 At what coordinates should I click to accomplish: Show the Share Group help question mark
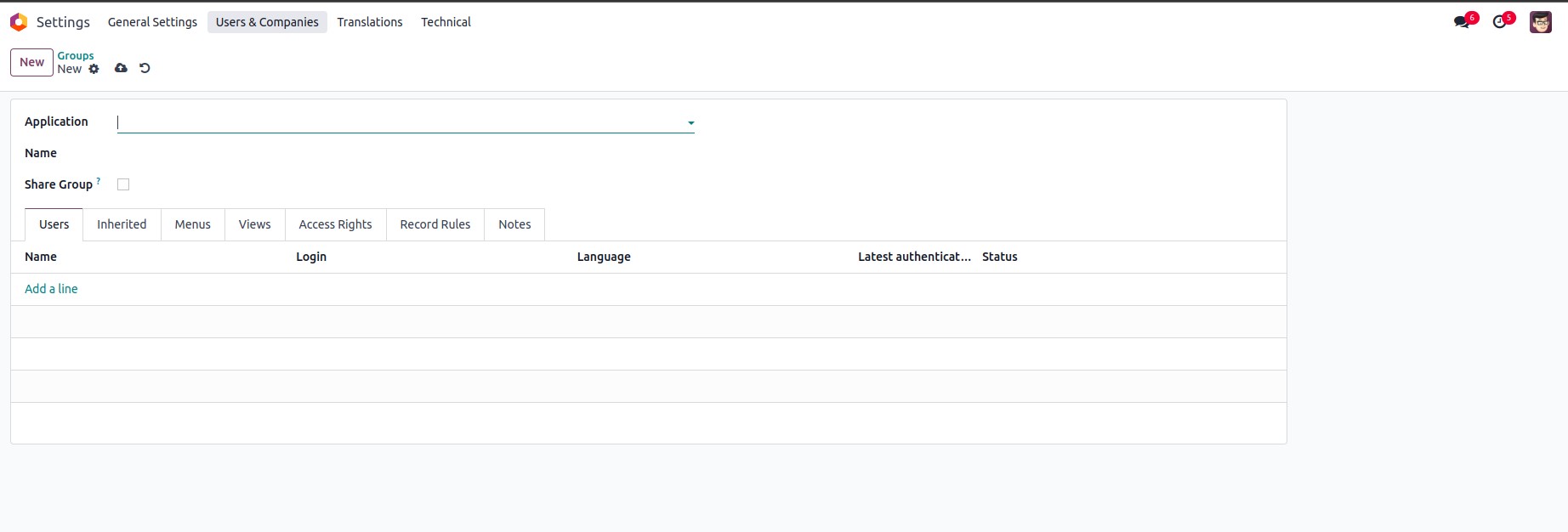click(99, 181)
